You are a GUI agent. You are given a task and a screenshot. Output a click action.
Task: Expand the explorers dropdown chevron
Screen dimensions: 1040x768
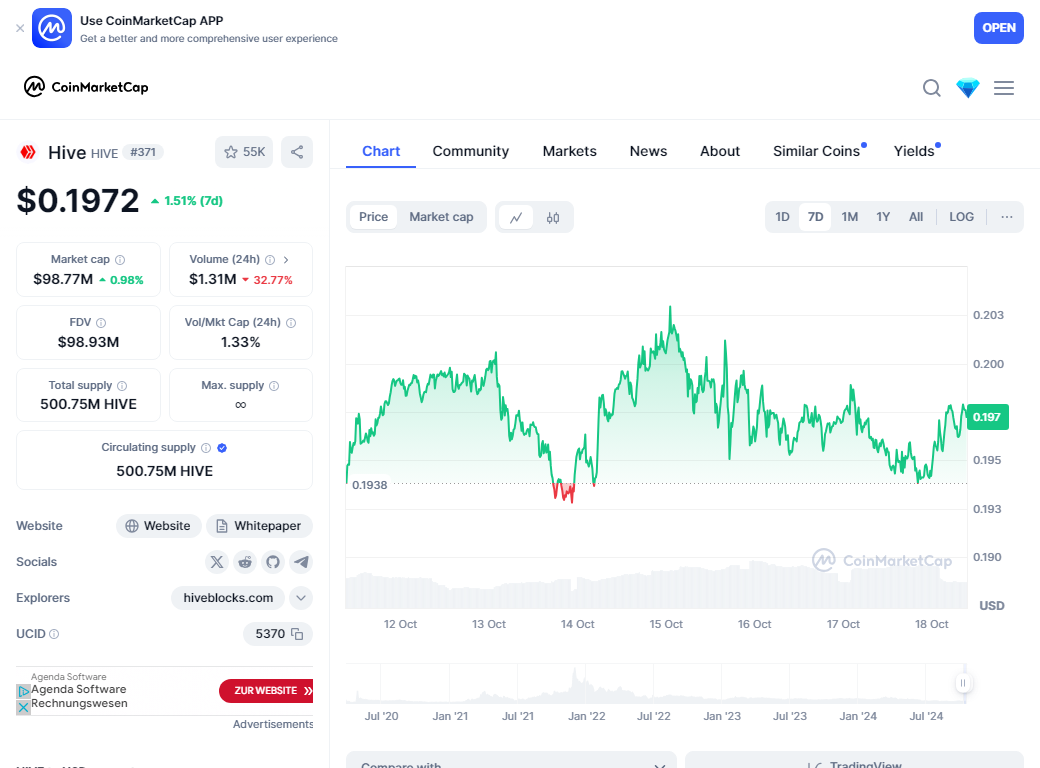click(301, 598)
